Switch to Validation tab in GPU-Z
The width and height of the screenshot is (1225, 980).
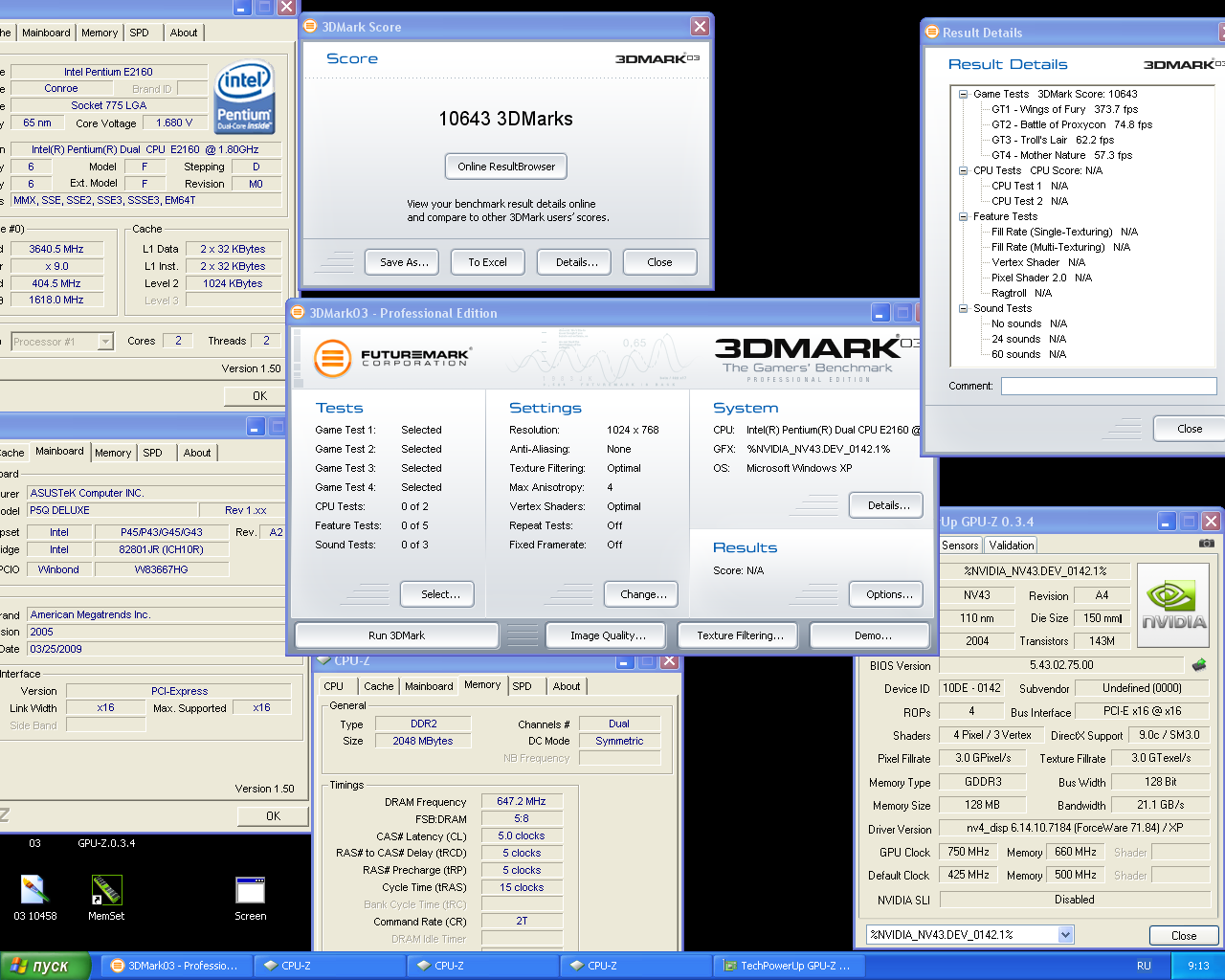pos(1012,545)
